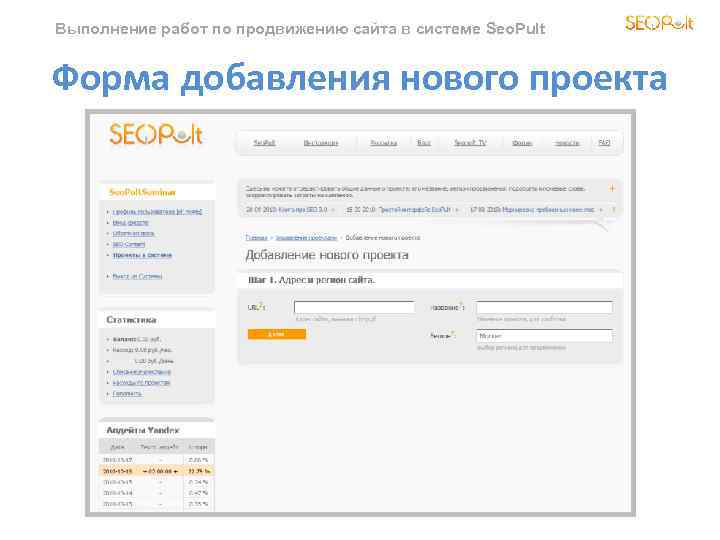
Task: Select the highlighted 33.75 % row in Yandex updates
Action: pos(157,471)
